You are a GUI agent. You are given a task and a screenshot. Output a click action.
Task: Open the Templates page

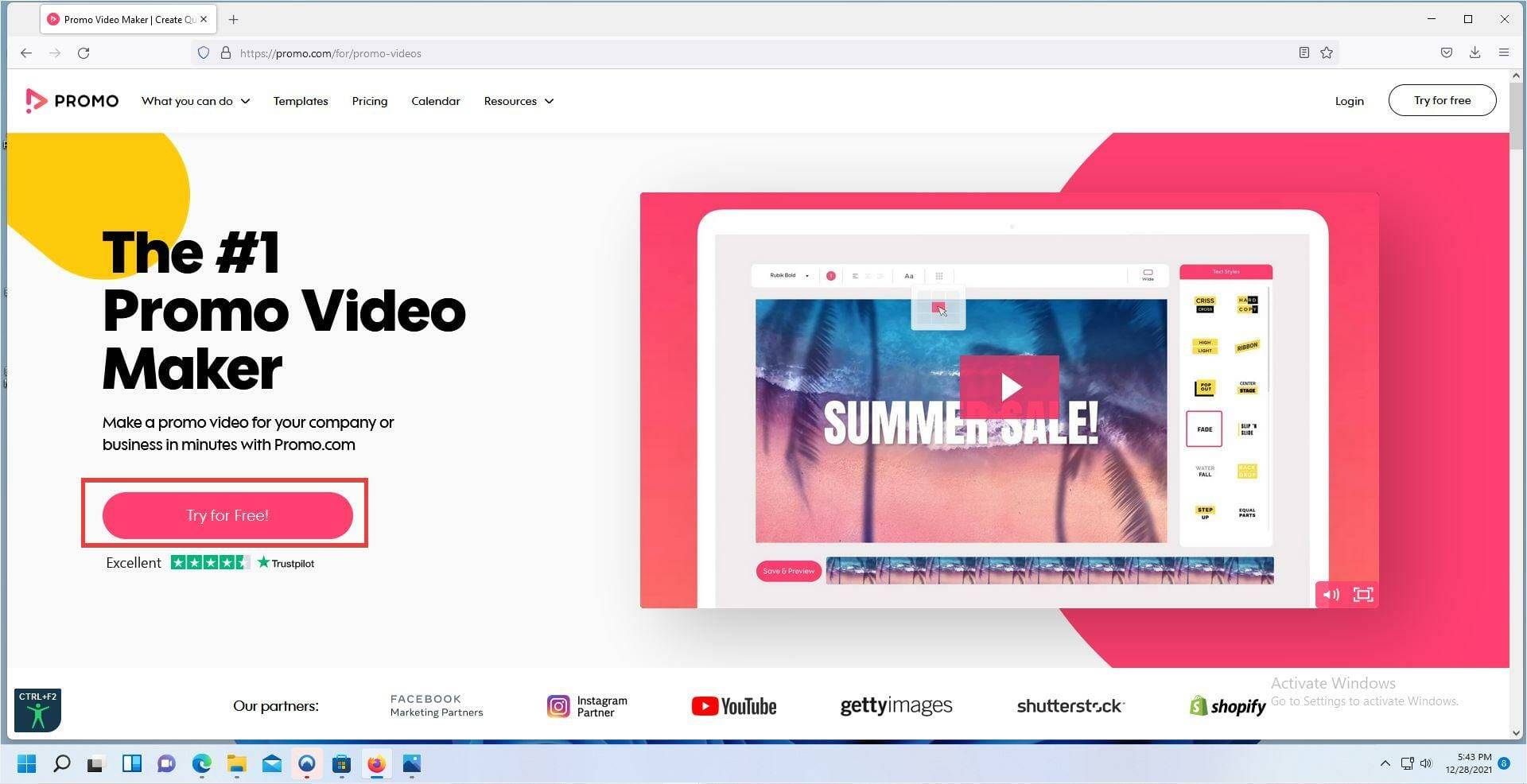[301, 101]
